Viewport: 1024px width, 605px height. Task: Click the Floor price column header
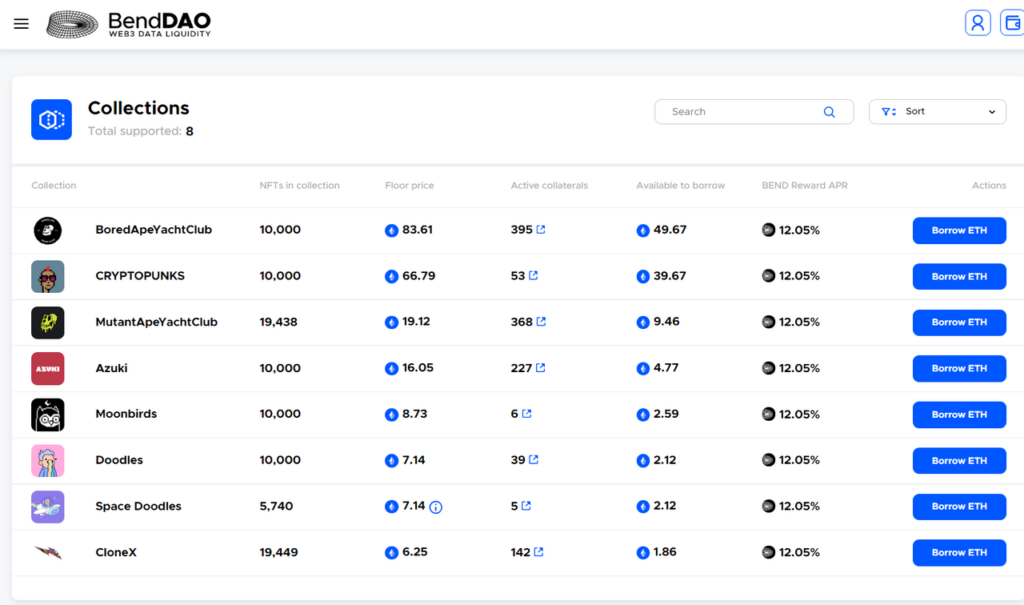pos(409,186)
